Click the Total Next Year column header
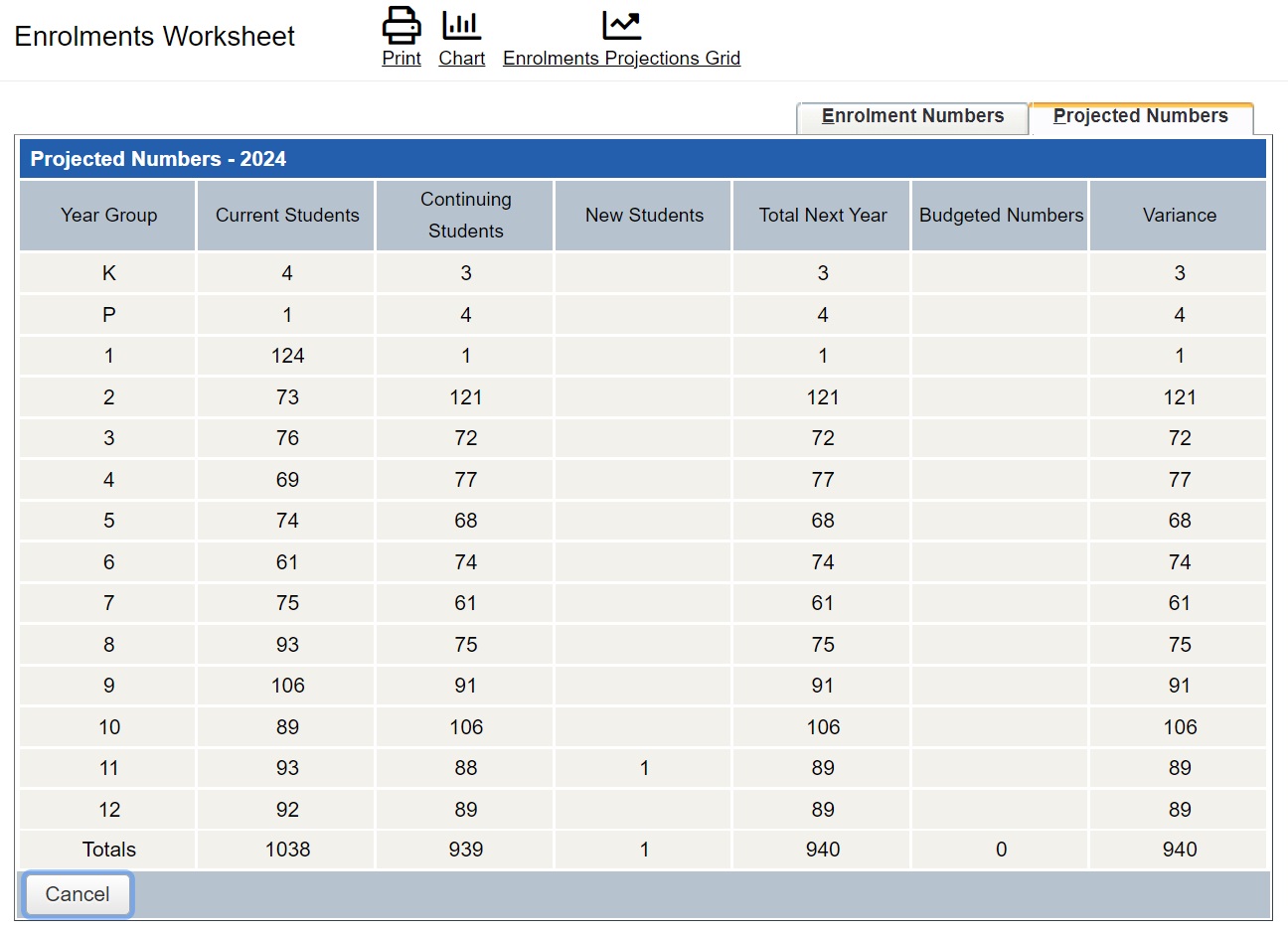This screenshot has height=931, width=1288. (823, 216)
